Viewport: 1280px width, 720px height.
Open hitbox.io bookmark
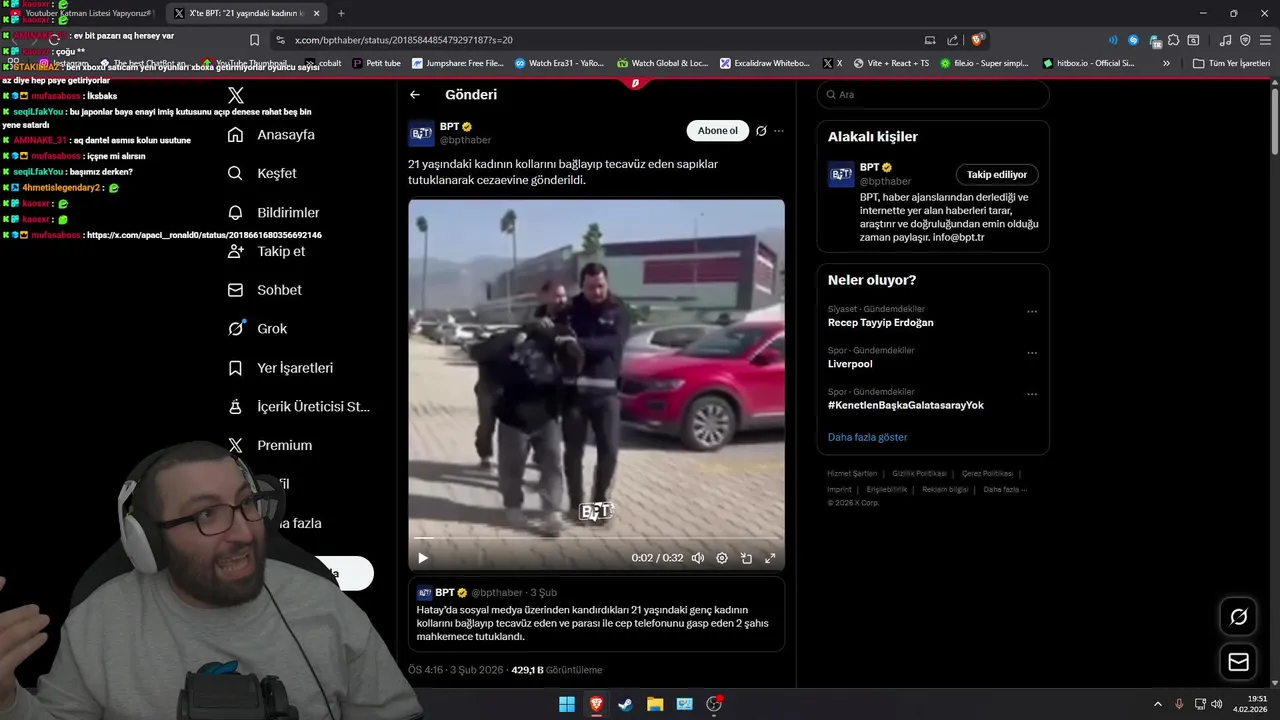[1088, 63]
